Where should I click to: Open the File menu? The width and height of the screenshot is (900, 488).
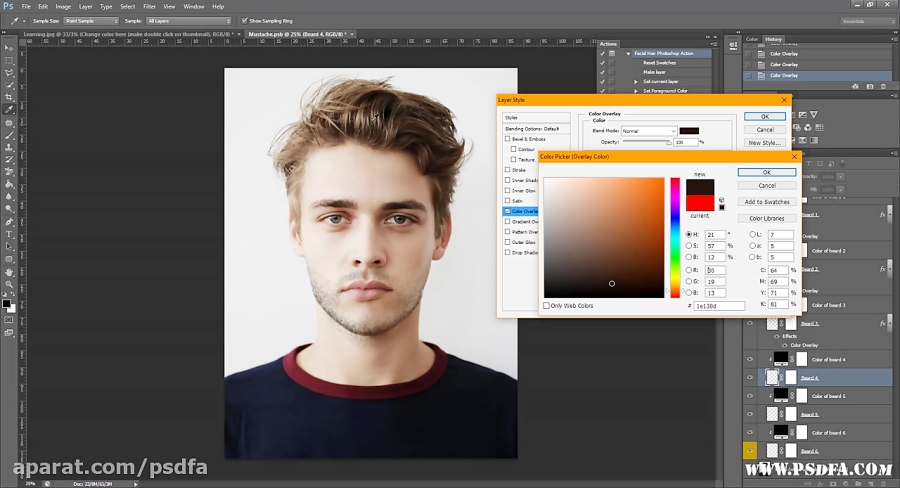click(26, 6)
